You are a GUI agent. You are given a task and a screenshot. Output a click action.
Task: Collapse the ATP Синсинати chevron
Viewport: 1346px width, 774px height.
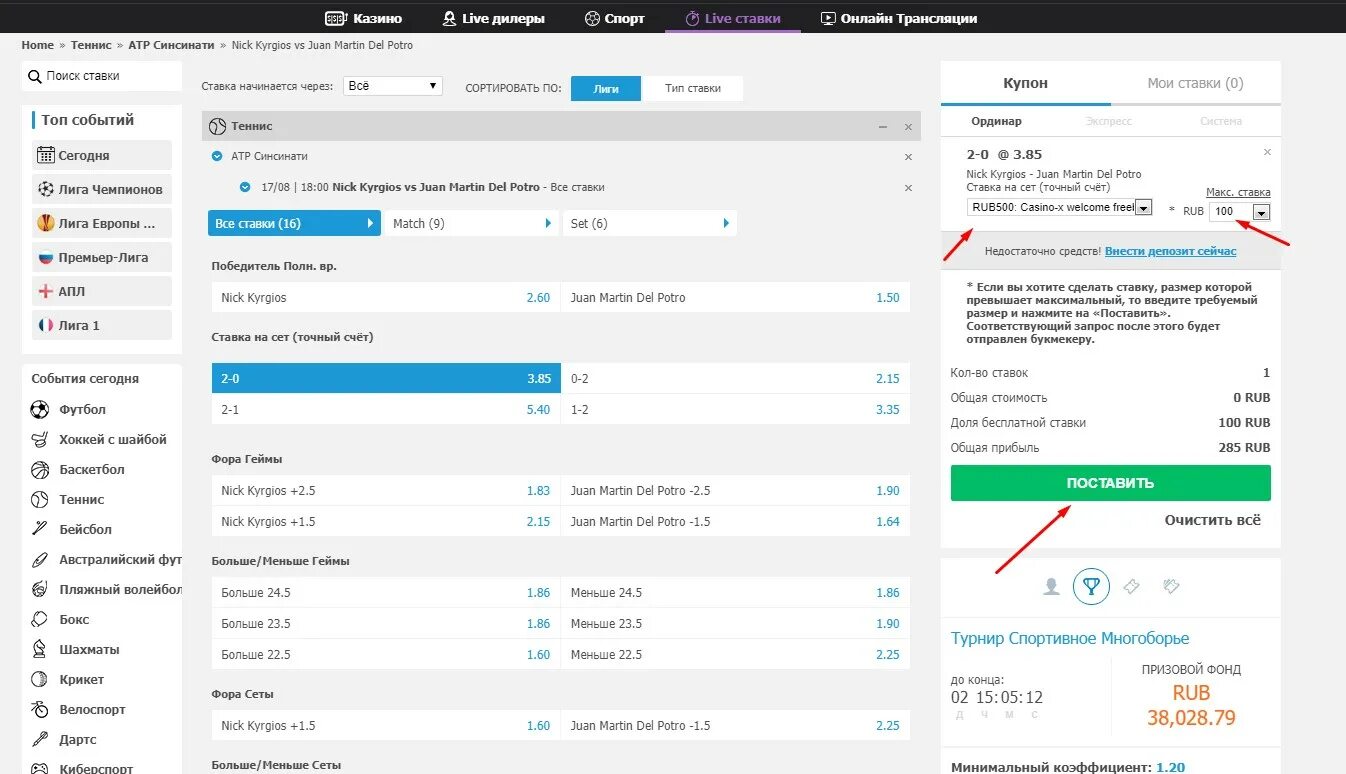point(217,156)
